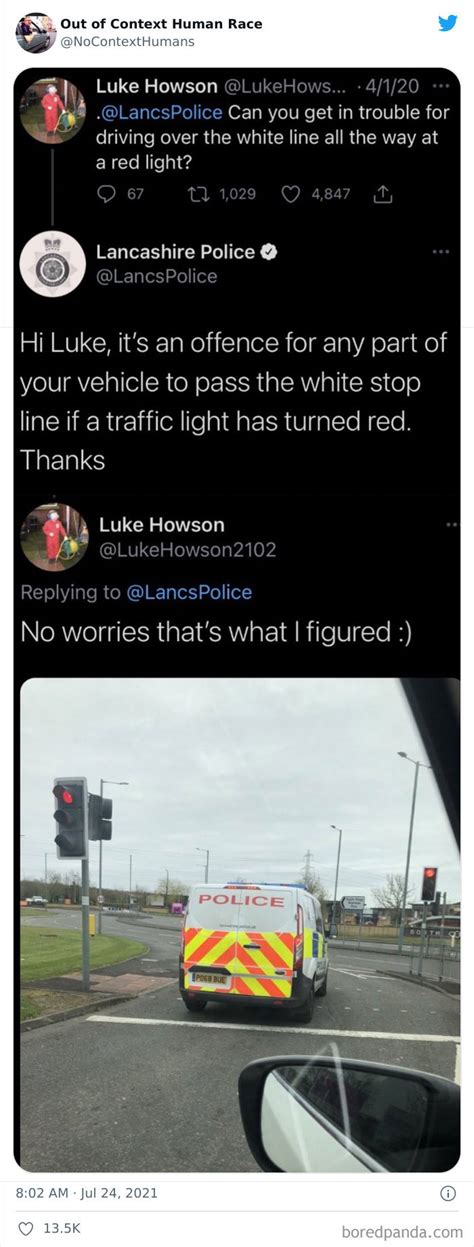
Task: Click the 8:02 AM Jul 24, 2021 timestamp
Action: (x=87, y=1193)
